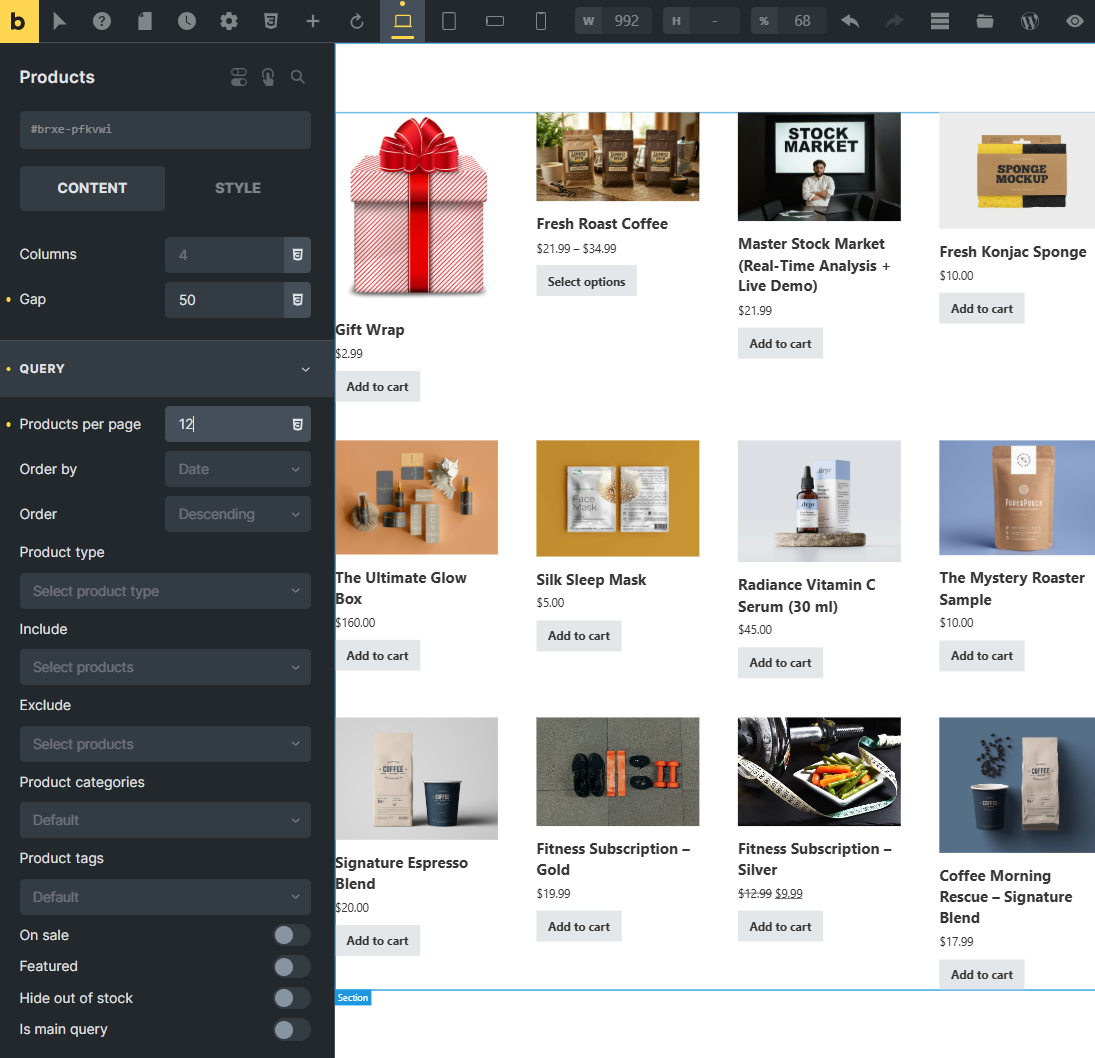Click the Columns input field
The width and height of the screenshot is (1095, 1058).
224,255
